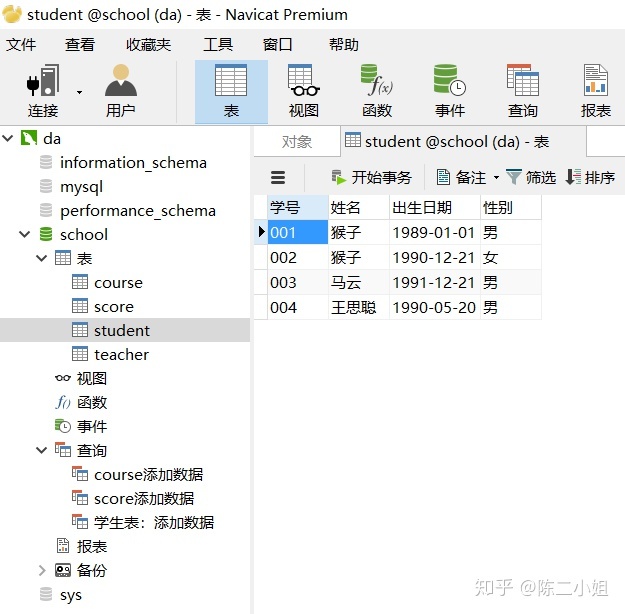
Task: Open the 工具 menu
Action: [x=218, y=44]
